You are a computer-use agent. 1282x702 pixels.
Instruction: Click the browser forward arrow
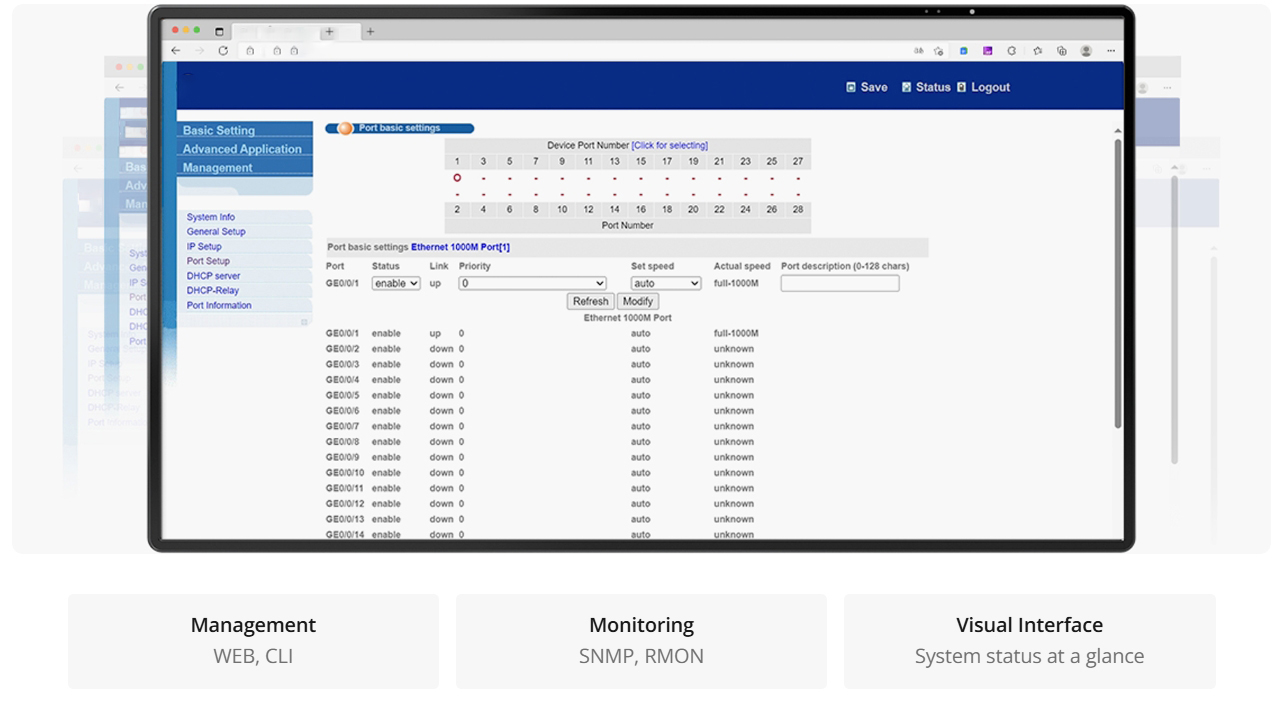pyautogui.click(x=199, y=50)
